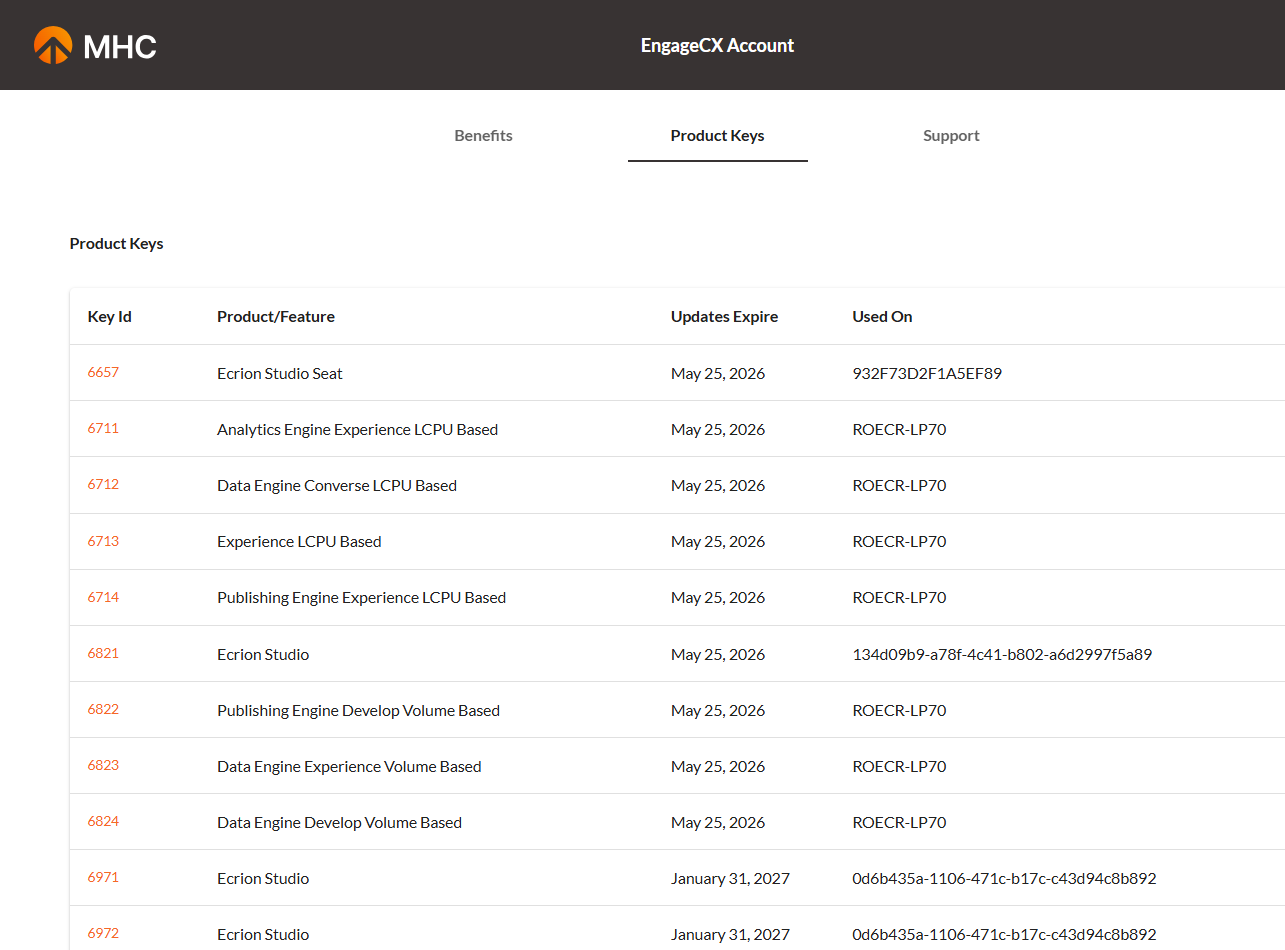
Task: Open key ID 6971 link
Action: coord(103,877)
